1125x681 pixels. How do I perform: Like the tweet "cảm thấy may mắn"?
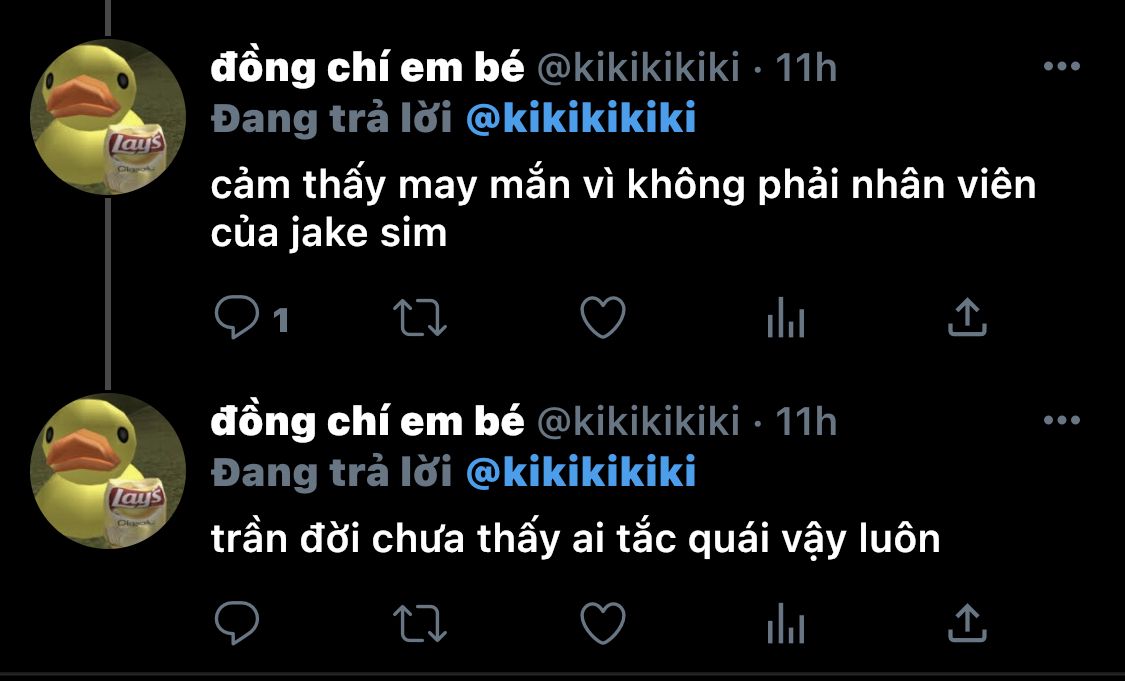[603, 318]
